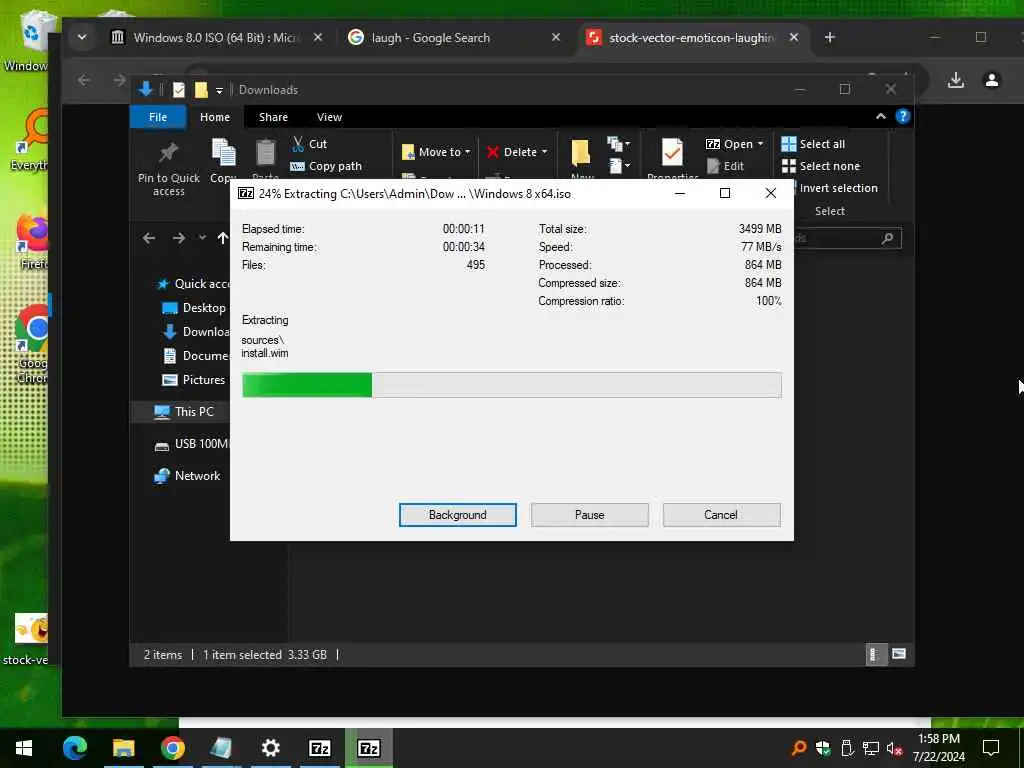The height and width of the screenshot is (768, 1024).
Task: Open Easy access dropdown in ribbon
Action: pos(618,166)
